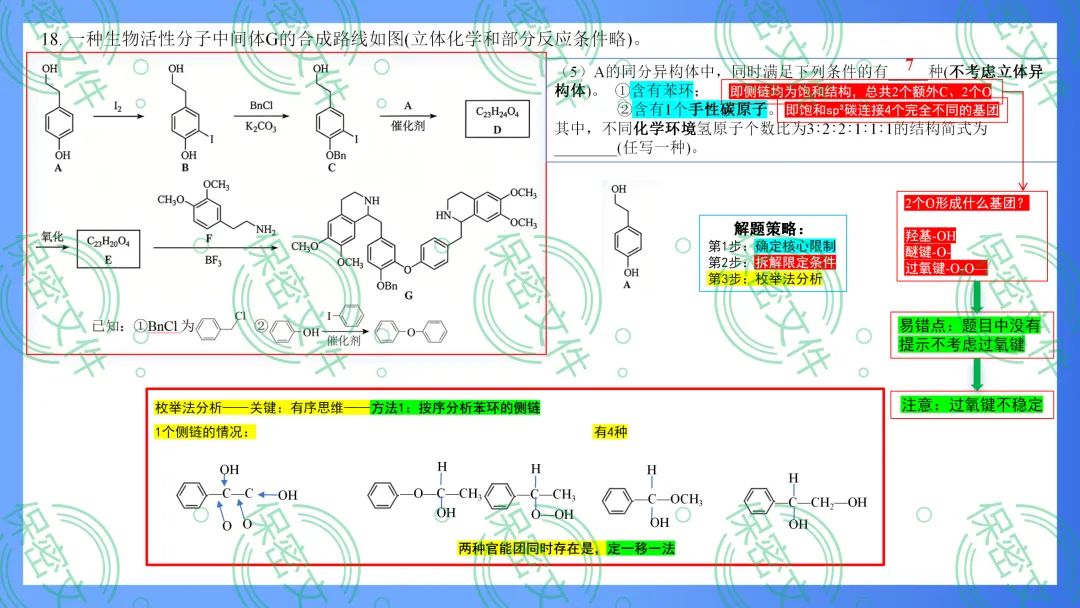Viewport: 1080px width, 608px height.
Task: Click the Ph–O–CH(OH)–CH3 structure
Action: (425, 491)
